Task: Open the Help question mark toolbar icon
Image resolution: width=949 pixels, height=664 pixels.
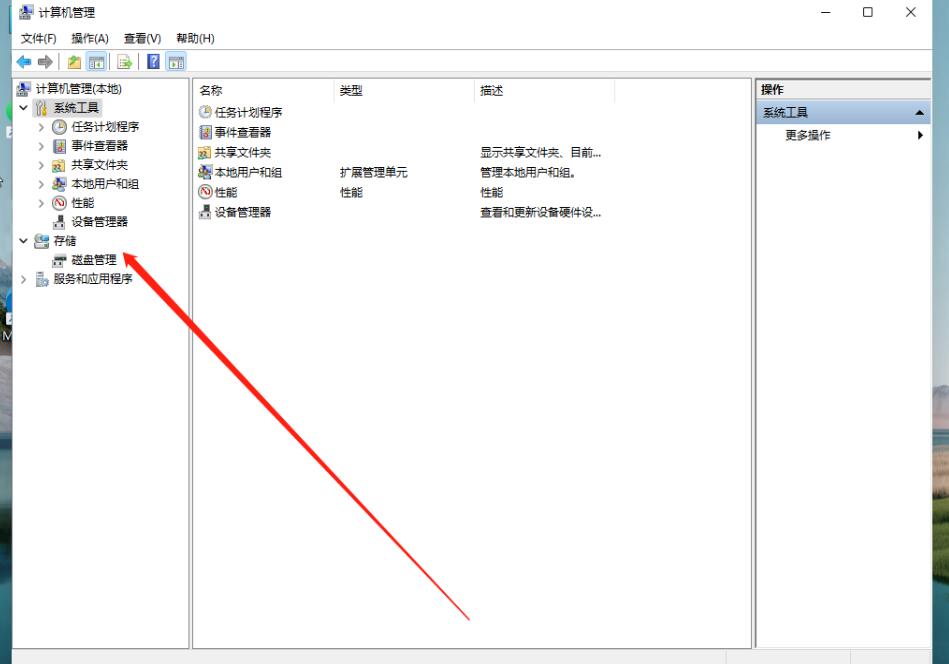Action: [154, 61]
